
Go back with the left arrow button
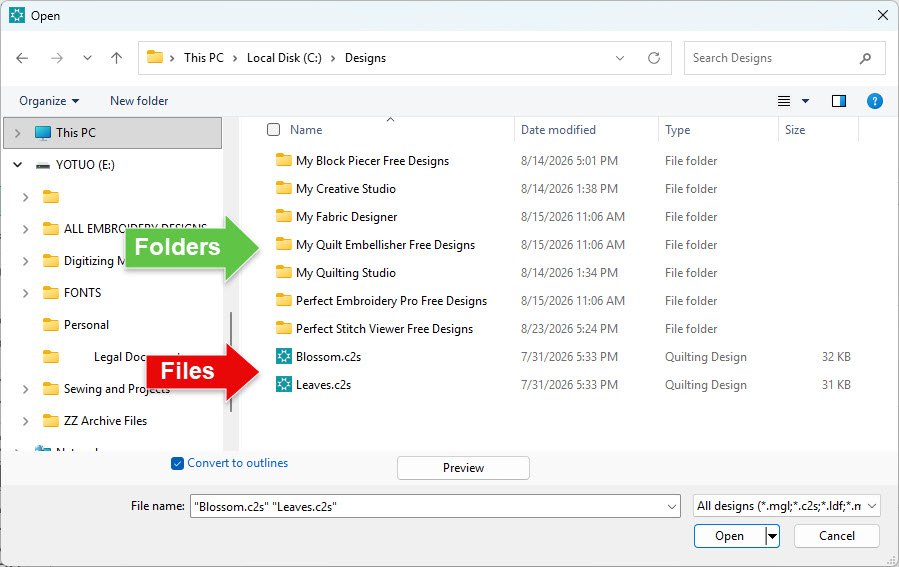pyautogui.click(x=22, y=58)
